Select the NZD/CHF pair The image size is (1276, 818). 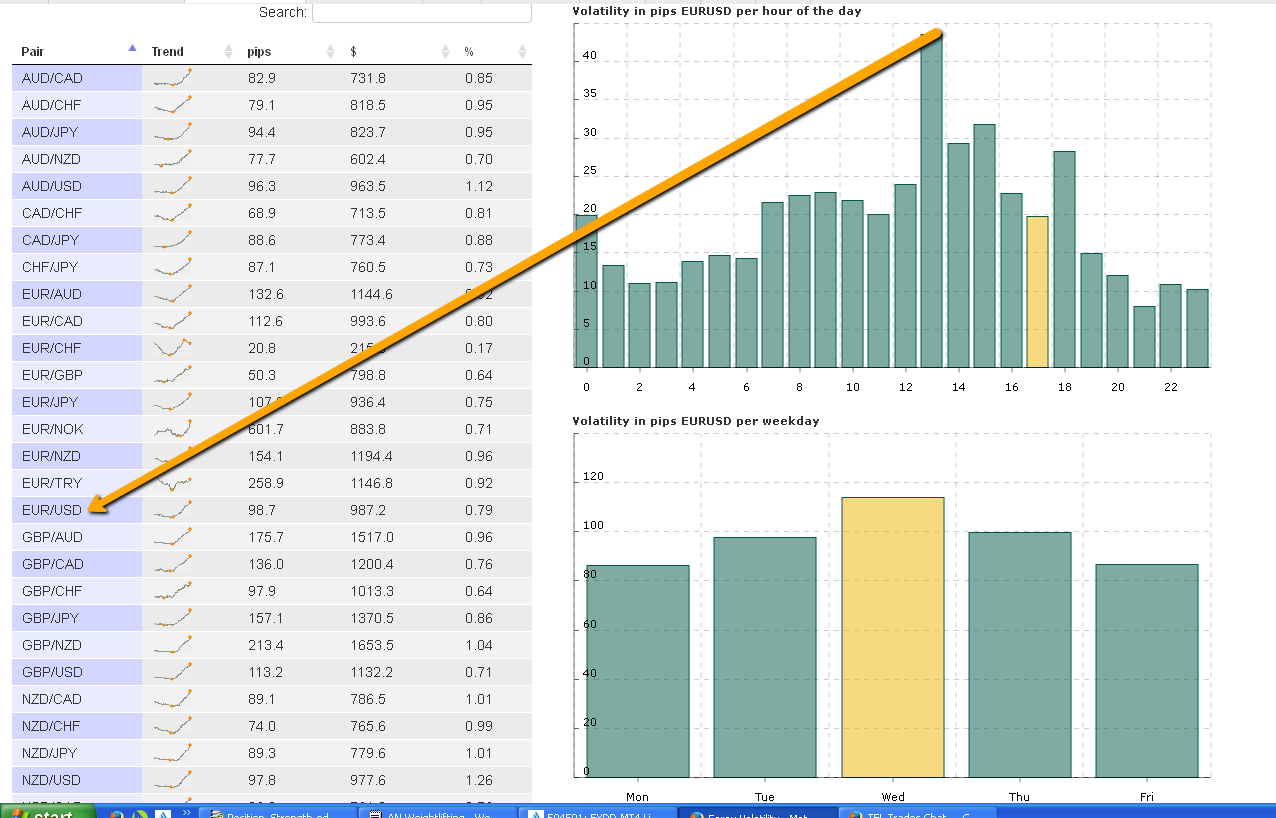[51, 726]
